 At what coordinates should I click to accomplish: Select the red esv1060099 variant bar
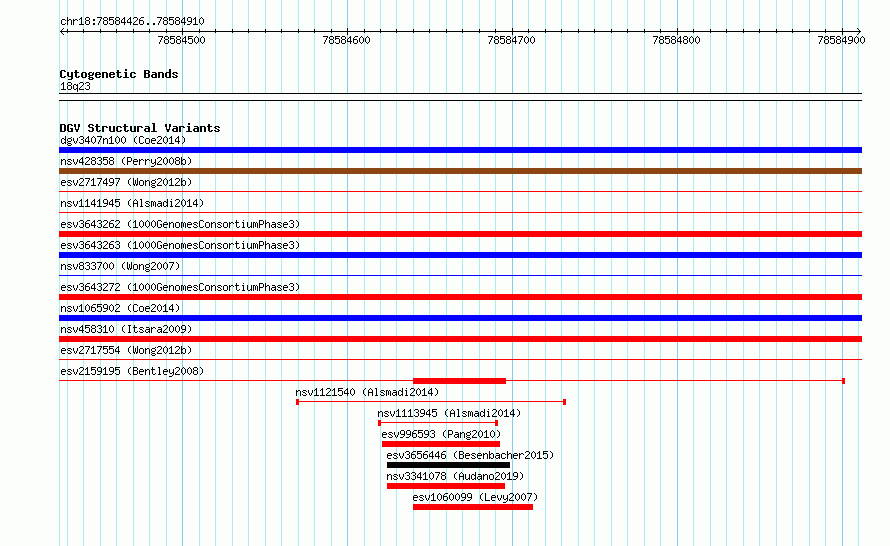click(473, 507)
